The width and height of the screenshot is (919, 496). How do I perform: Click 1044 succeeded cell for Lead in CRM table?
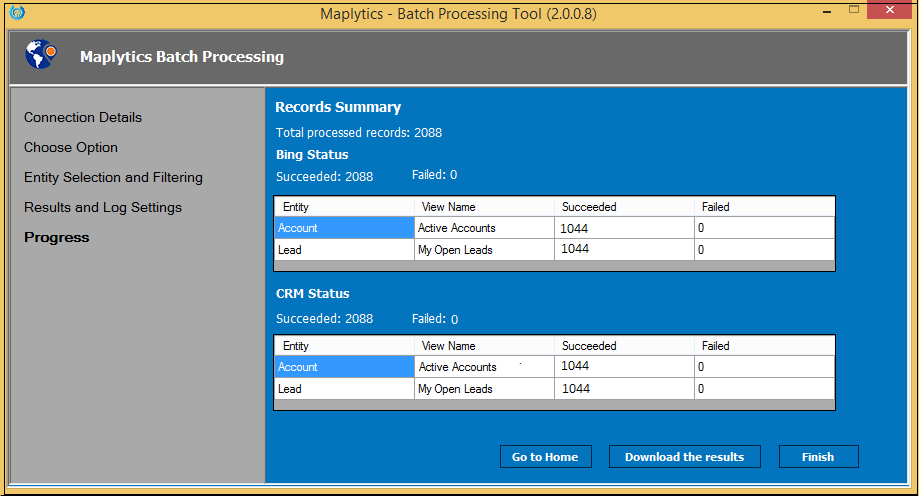624,389
